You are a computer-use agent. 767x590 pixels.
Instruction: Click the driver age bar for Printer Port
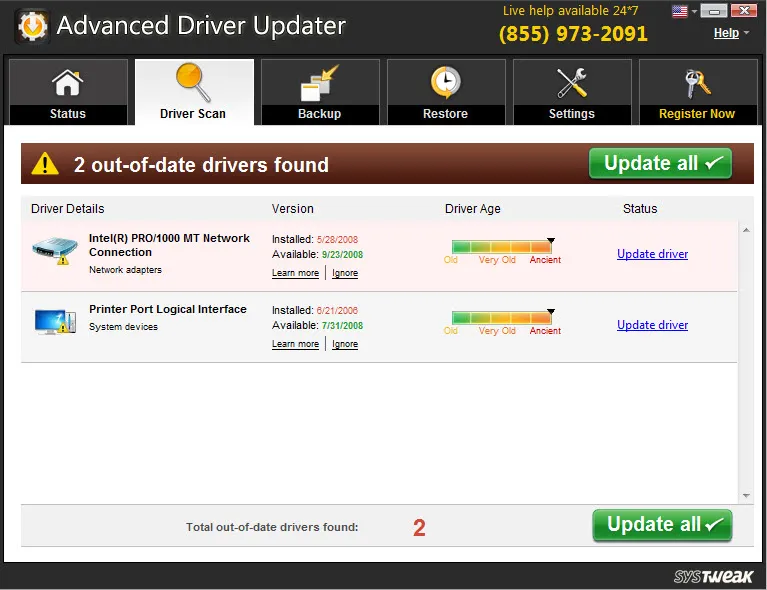(502, 317)
